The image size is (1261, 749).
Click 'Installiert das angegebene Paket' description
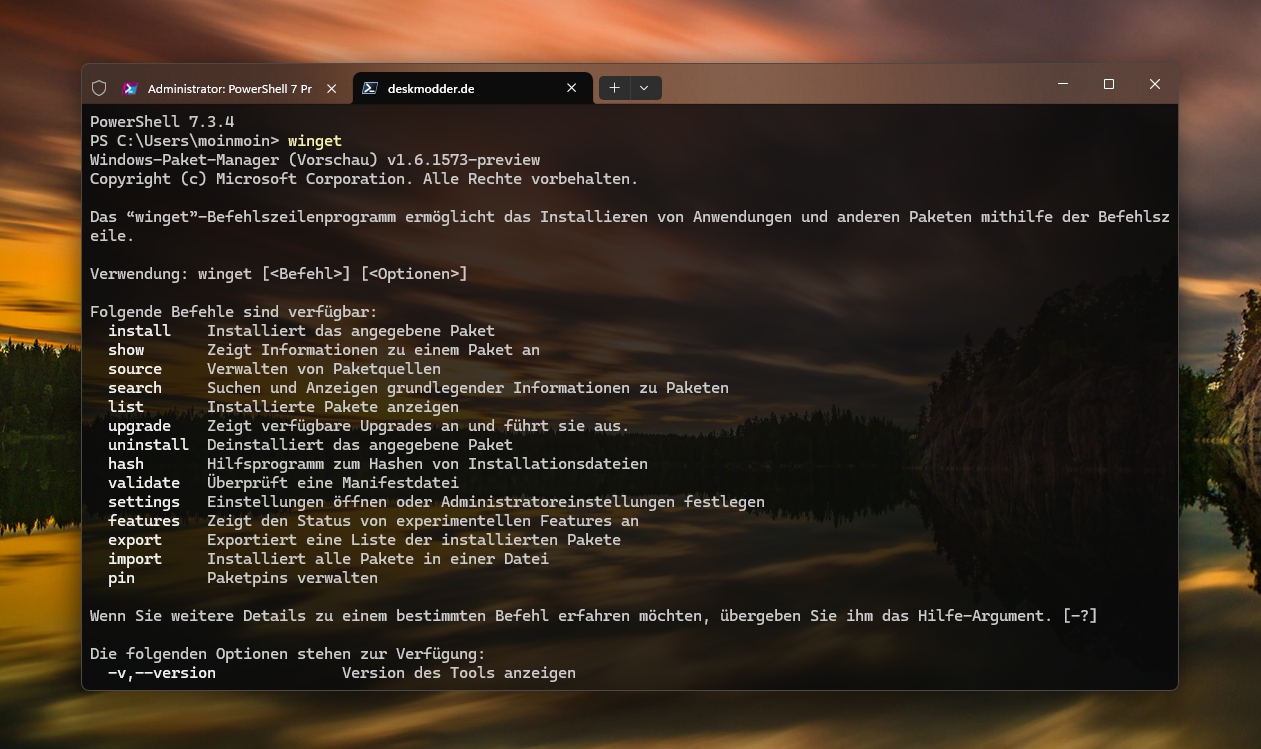(351, 331)
